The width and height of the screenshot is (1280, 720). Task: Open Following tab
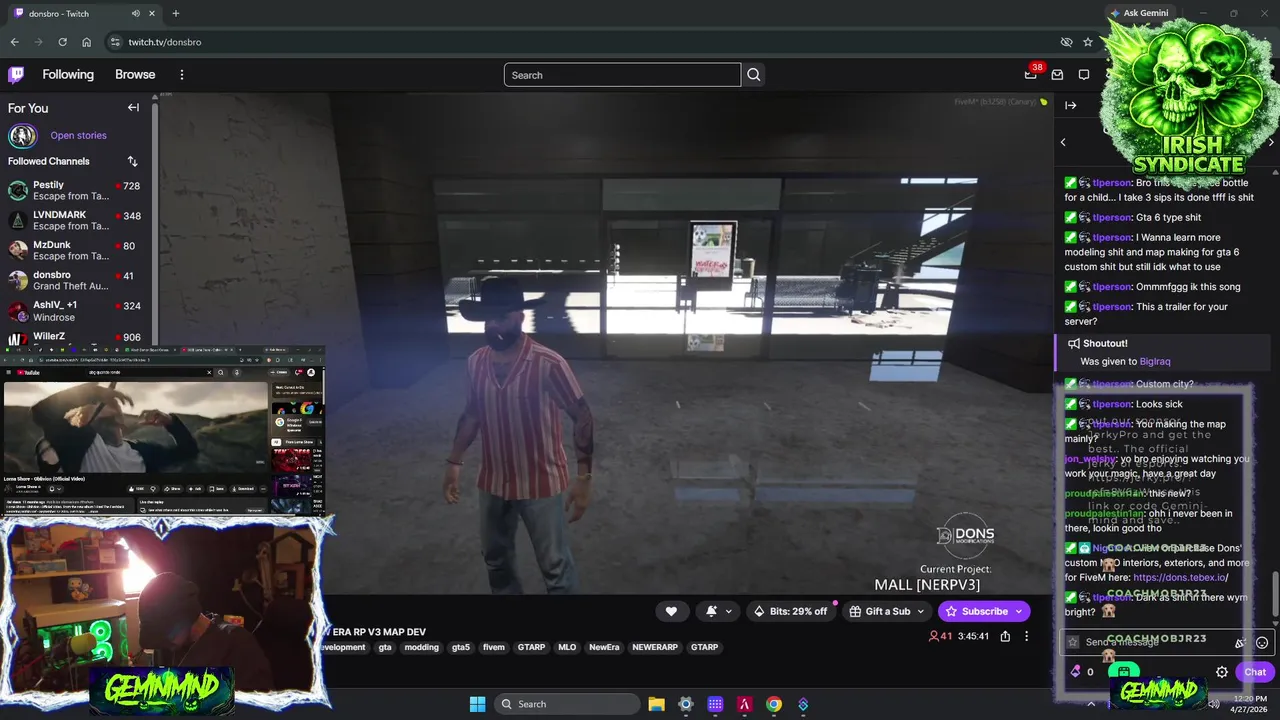68,75
